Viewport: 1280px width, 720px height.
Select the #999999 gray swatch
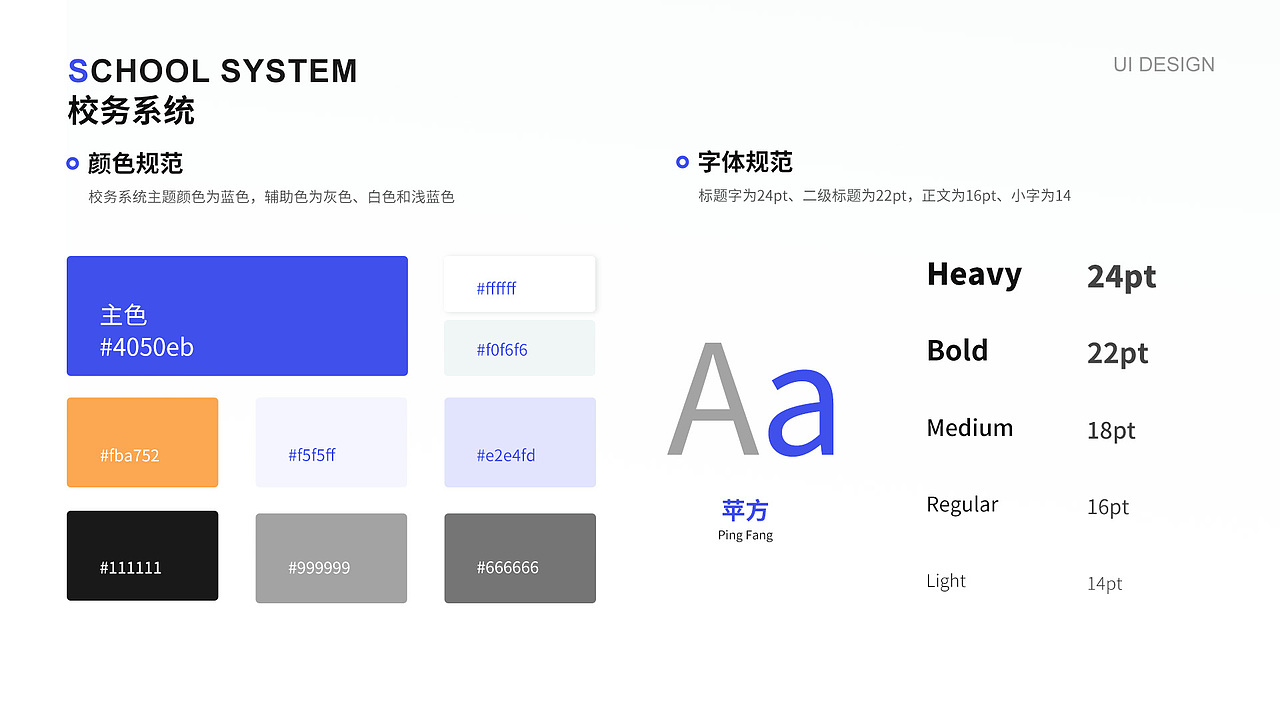(x=331, y=558)
